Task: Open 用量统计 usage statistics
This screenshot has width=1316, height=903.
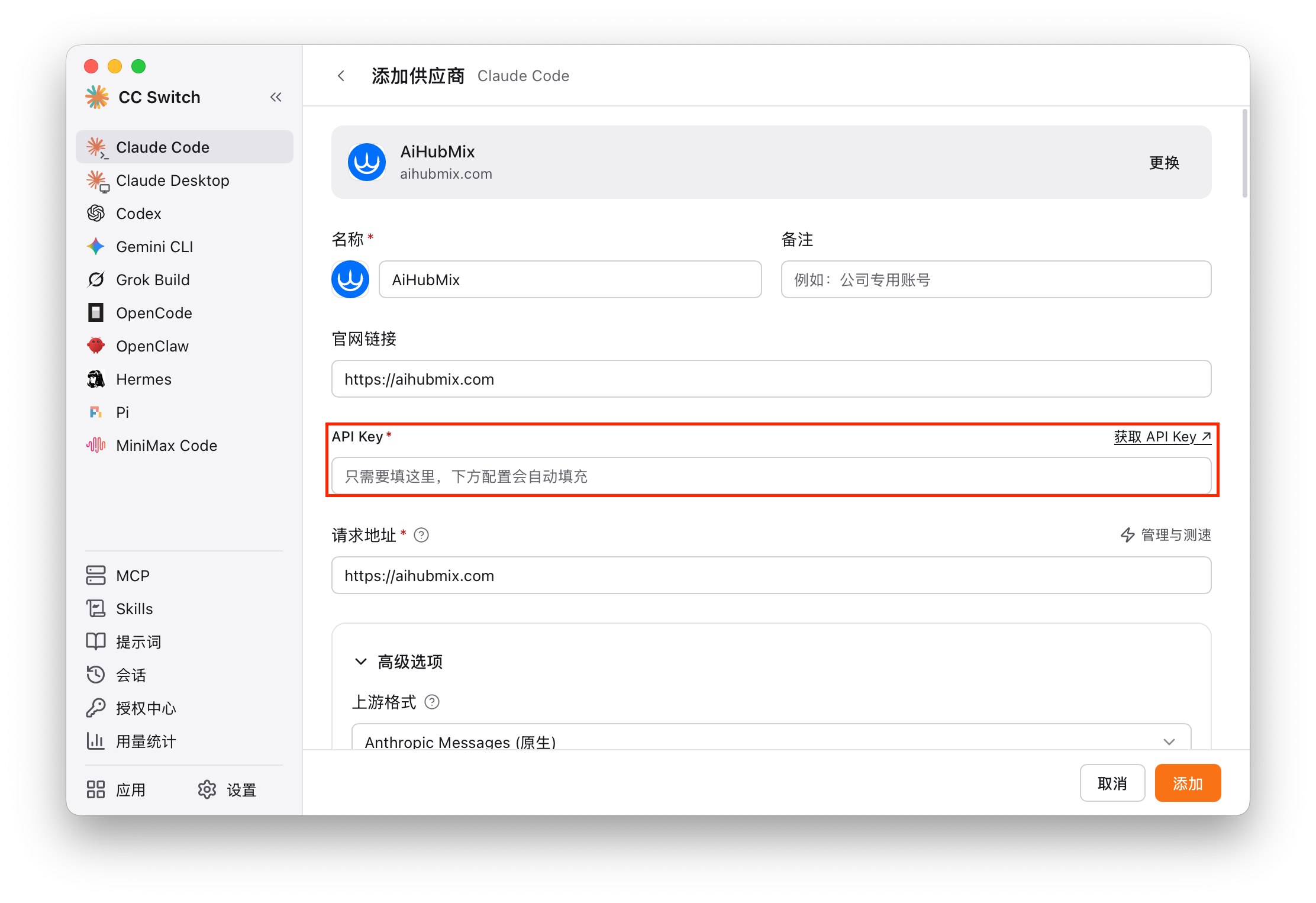Action: point(185,741)
